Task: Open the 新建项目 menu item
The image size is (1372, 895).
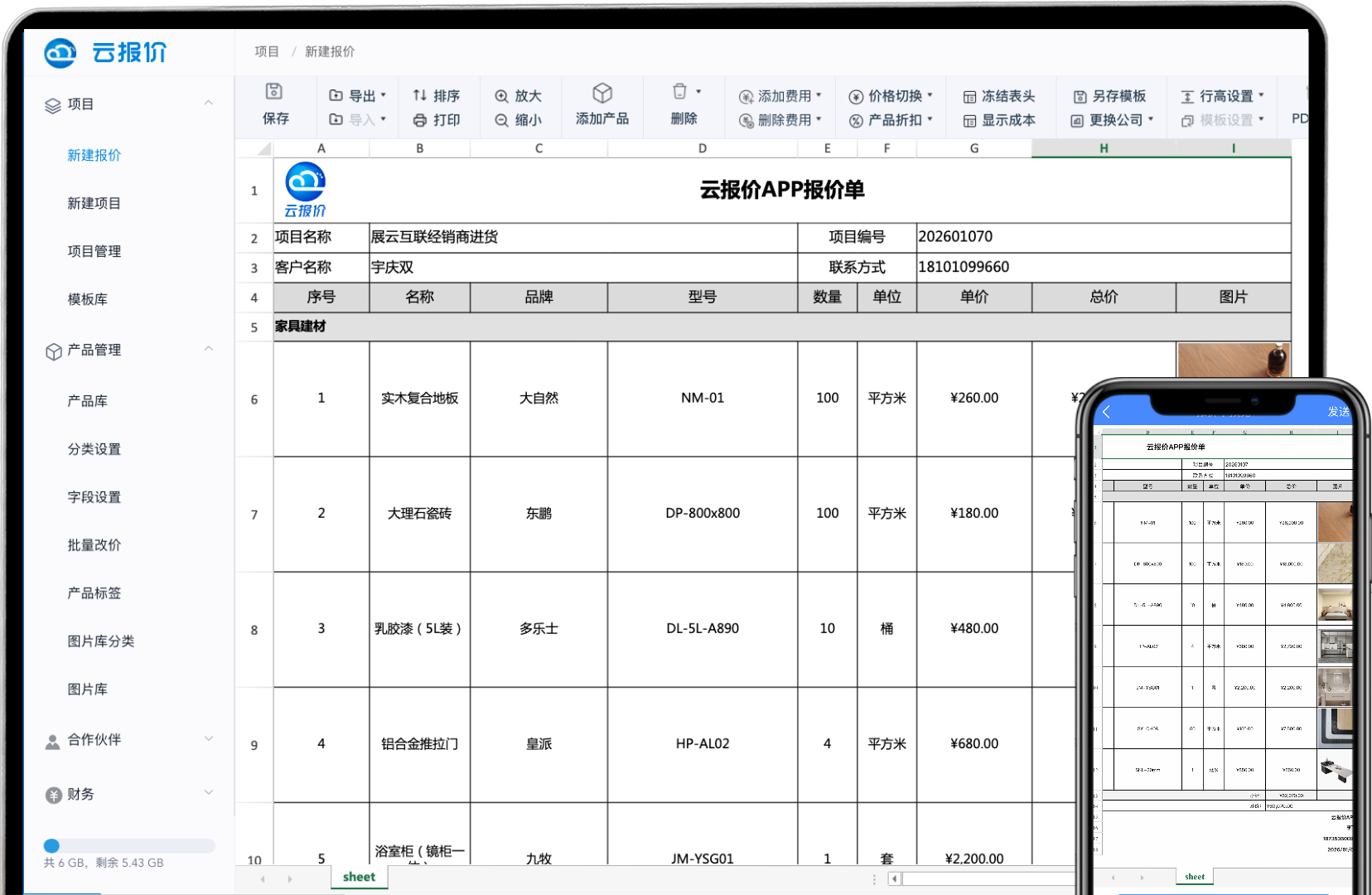Action: 94,203
